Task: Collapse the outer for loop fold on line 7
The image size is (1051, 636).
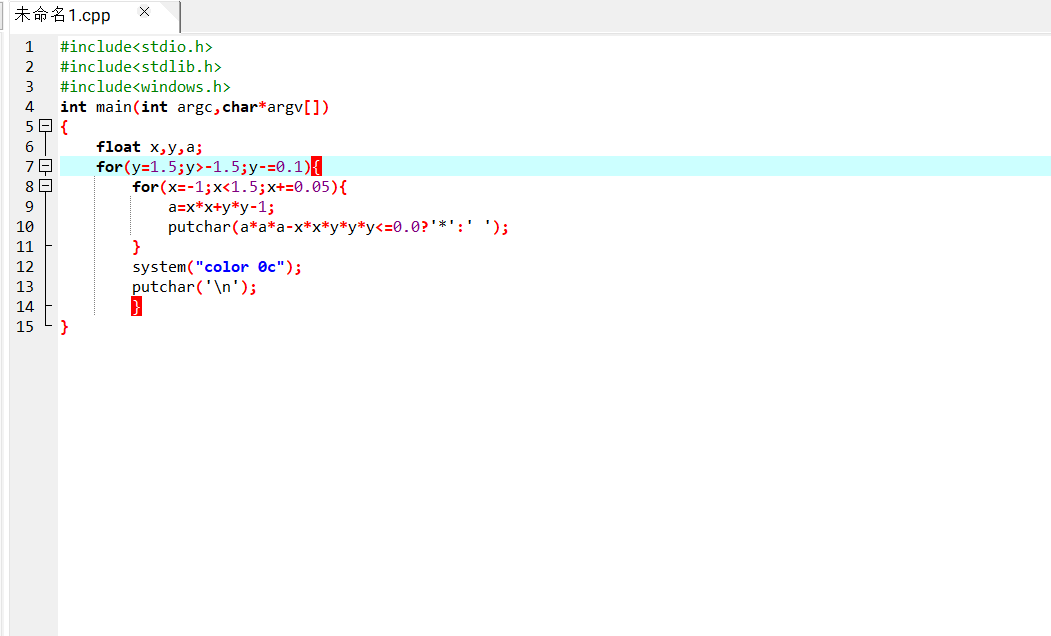Action: (x=45, y=166)
